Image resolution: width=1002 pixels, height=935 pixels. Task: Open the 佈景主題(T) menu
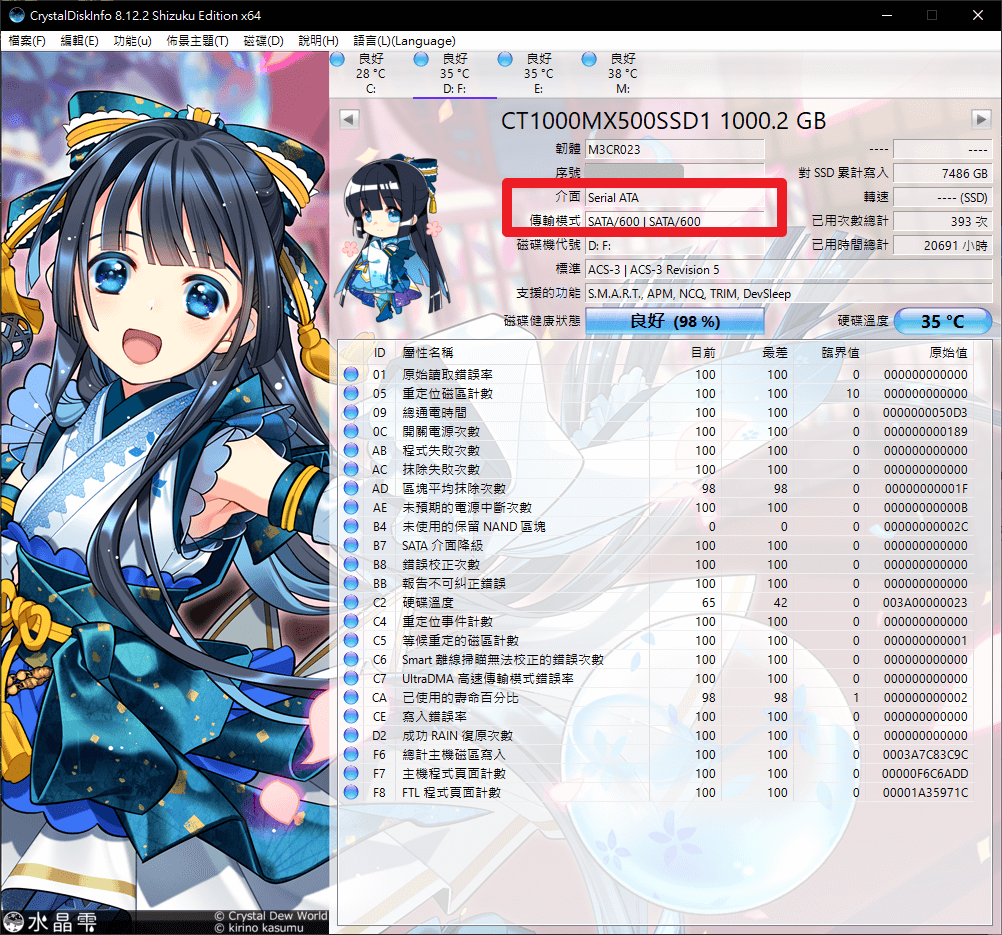[197, 41]
